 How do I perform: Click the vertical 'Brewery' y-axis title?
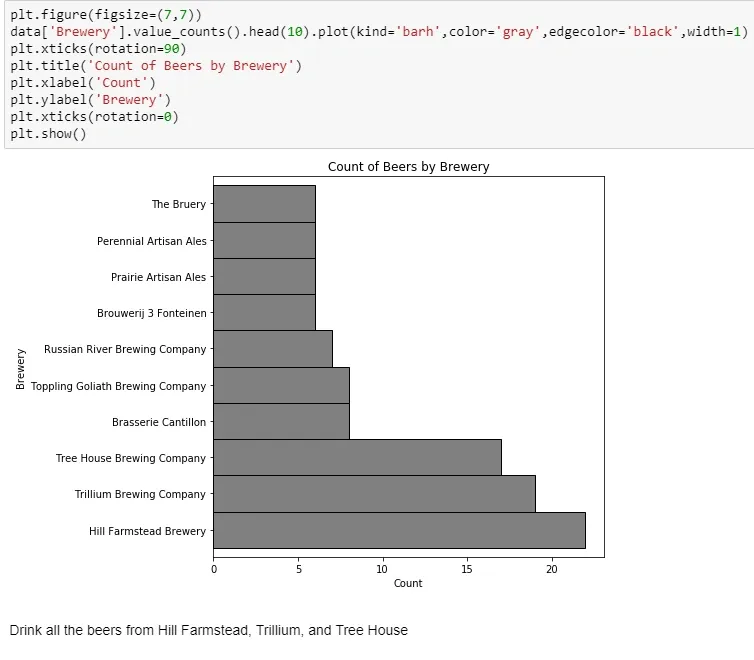[20, 369]
